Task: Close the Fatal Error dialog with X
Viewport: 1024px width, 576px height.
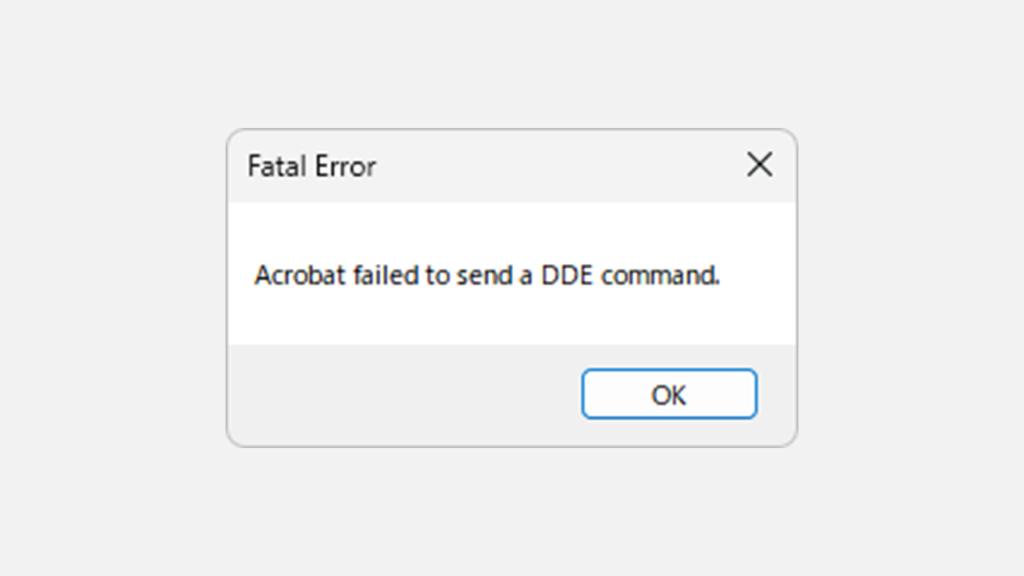Action: click(760, 165)
